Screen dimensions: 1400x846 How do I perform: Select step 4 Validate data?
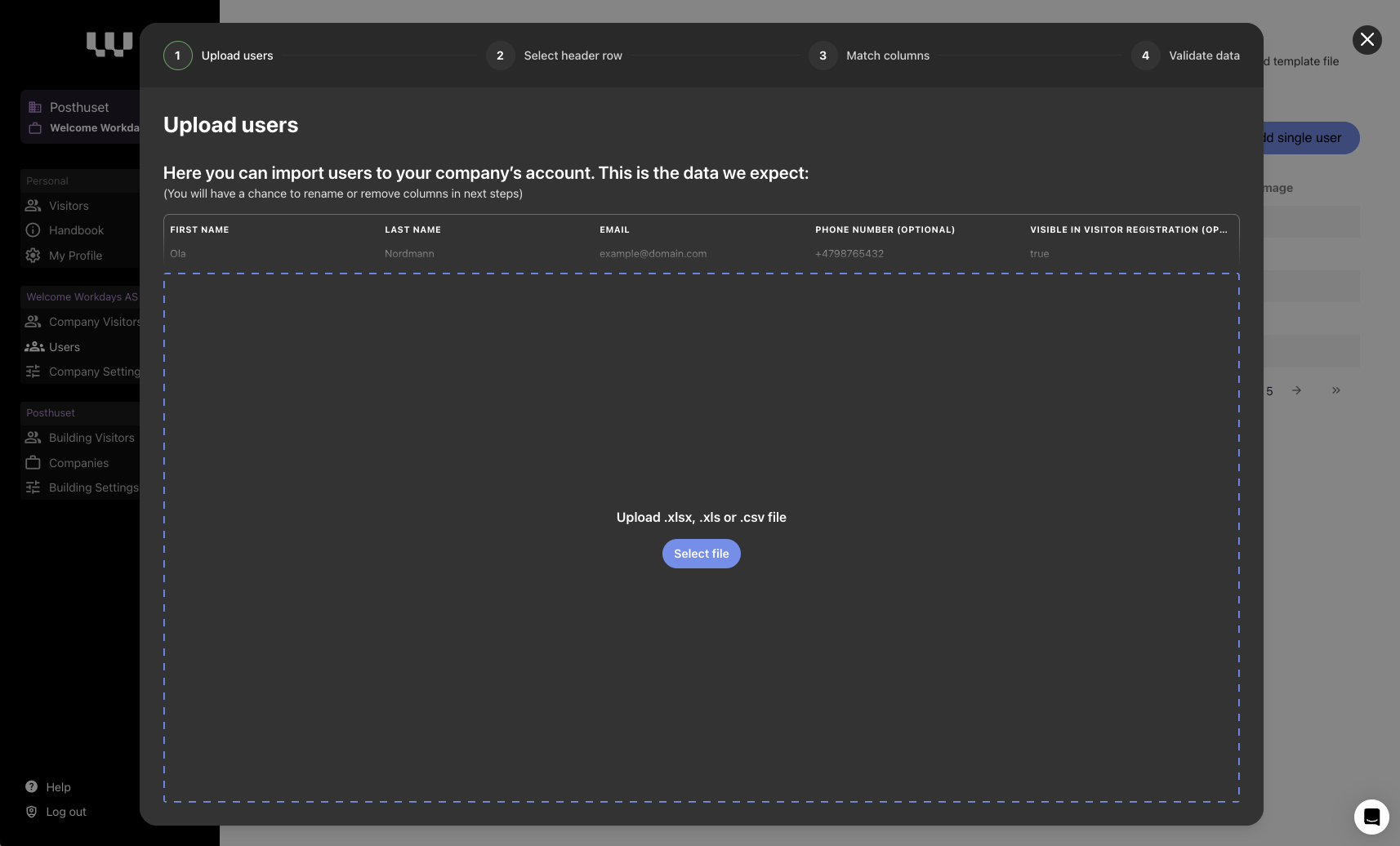click(x=1145, y=56)
